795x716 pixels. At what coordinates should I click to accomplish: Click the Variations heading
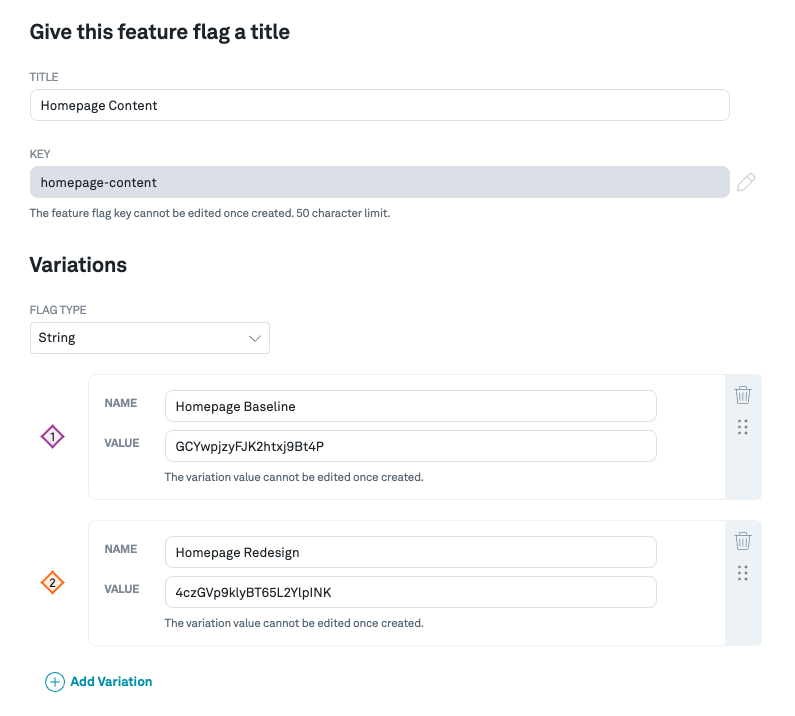78,265
